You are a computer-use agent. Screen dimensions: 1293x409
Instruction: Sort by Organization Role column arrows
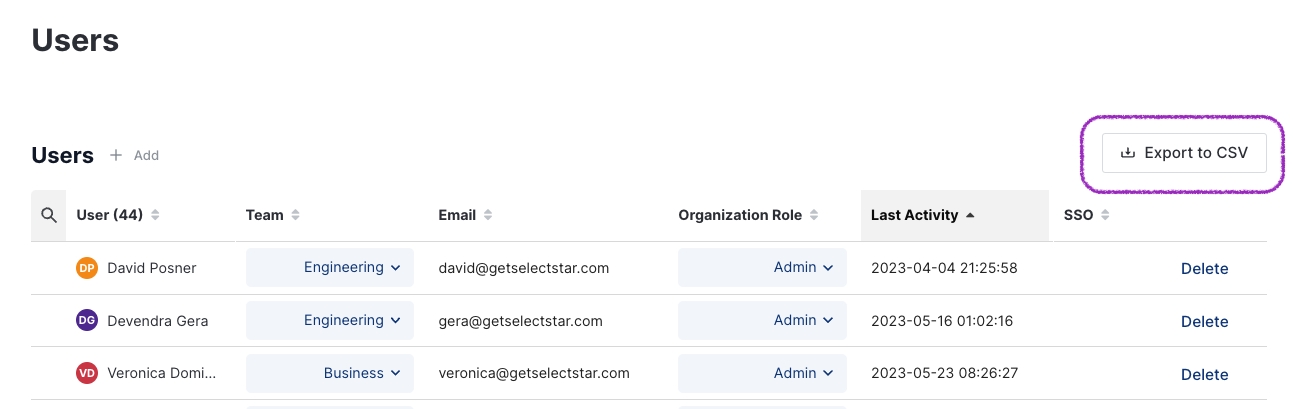coord(814,215)
